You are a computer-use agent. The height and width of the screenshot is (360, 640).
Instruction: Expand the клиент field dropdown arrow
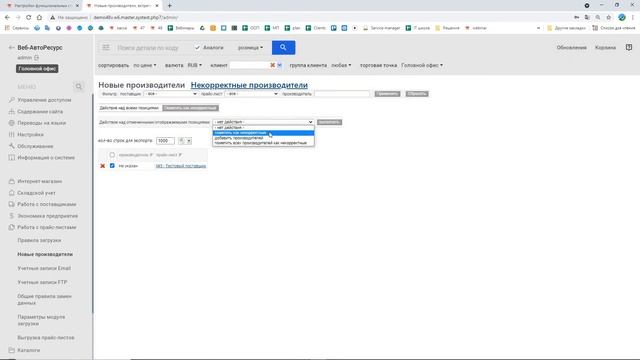280,65
